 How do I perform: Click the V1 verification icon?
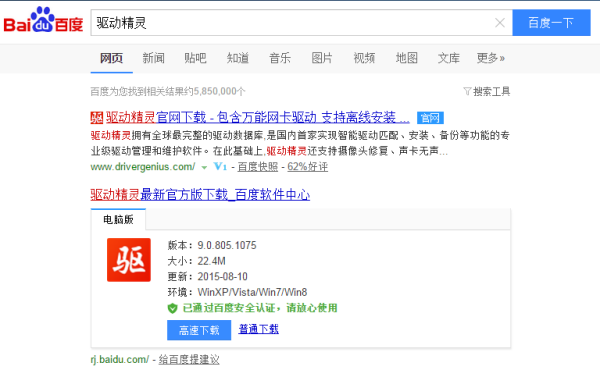(220, 166)
